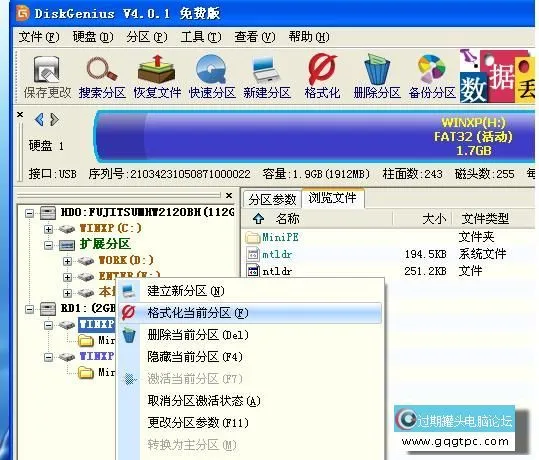Choose Delete Current Partition (删除当前分区) menu entry
This screenshot has width=539, height=460.
tap(251, 335)
